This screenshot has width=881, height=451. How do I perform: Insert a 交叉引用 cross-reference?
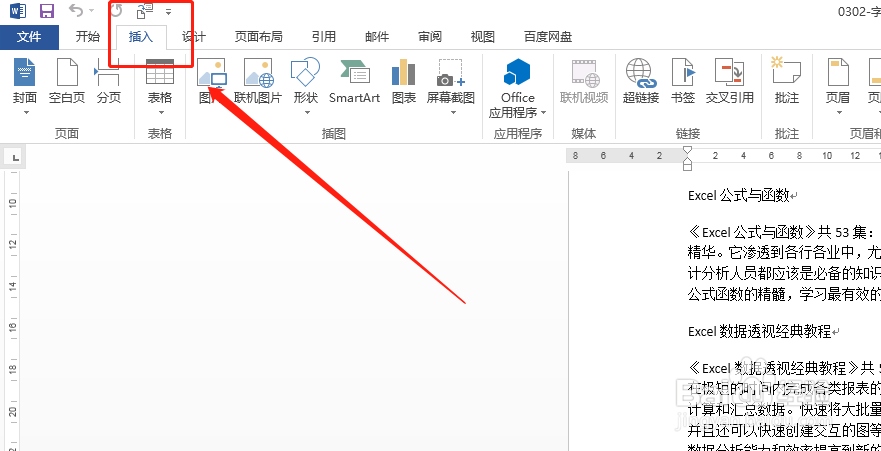coord(729,81)
